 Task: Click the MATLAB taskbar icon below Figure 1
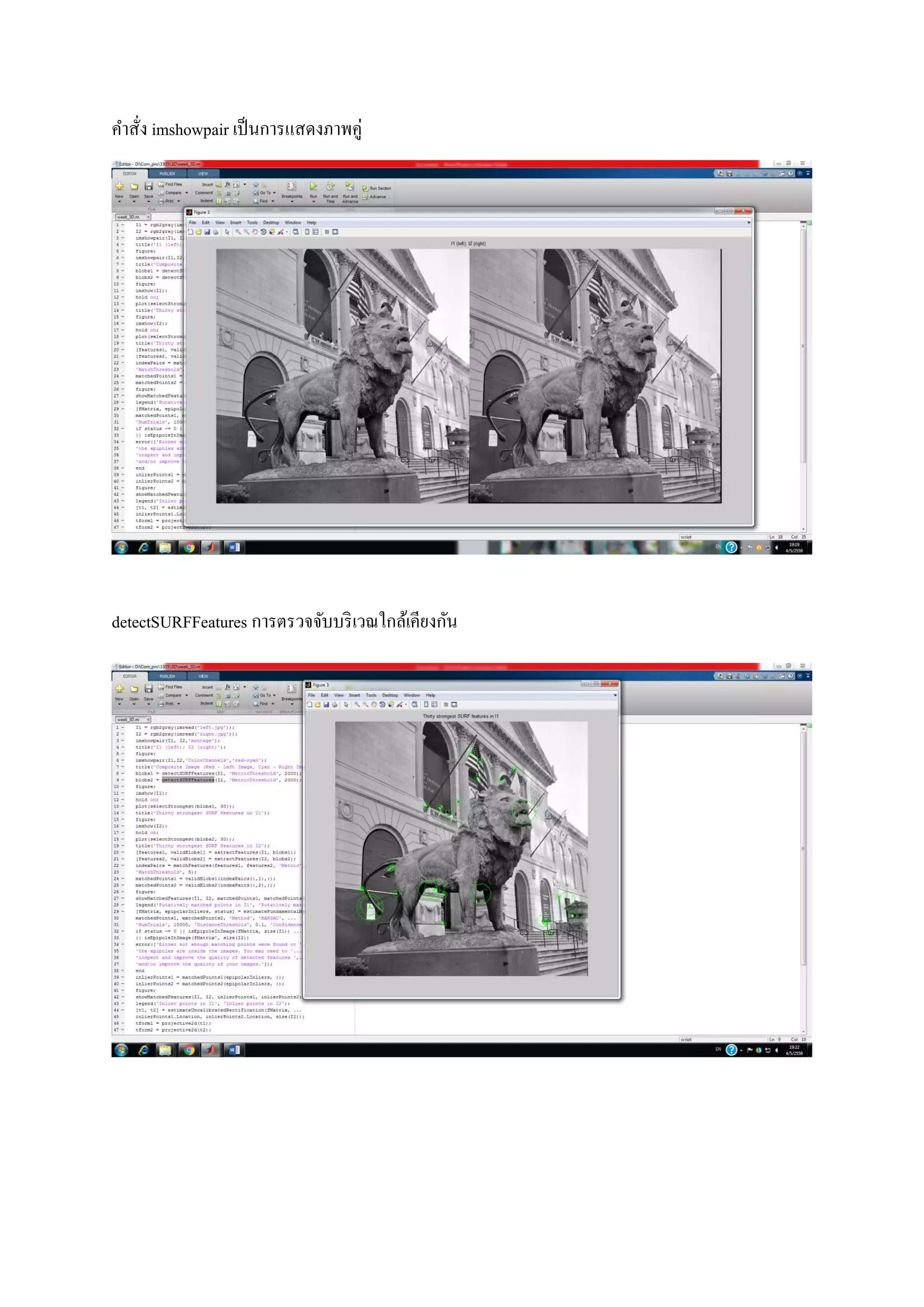(211, 547)
